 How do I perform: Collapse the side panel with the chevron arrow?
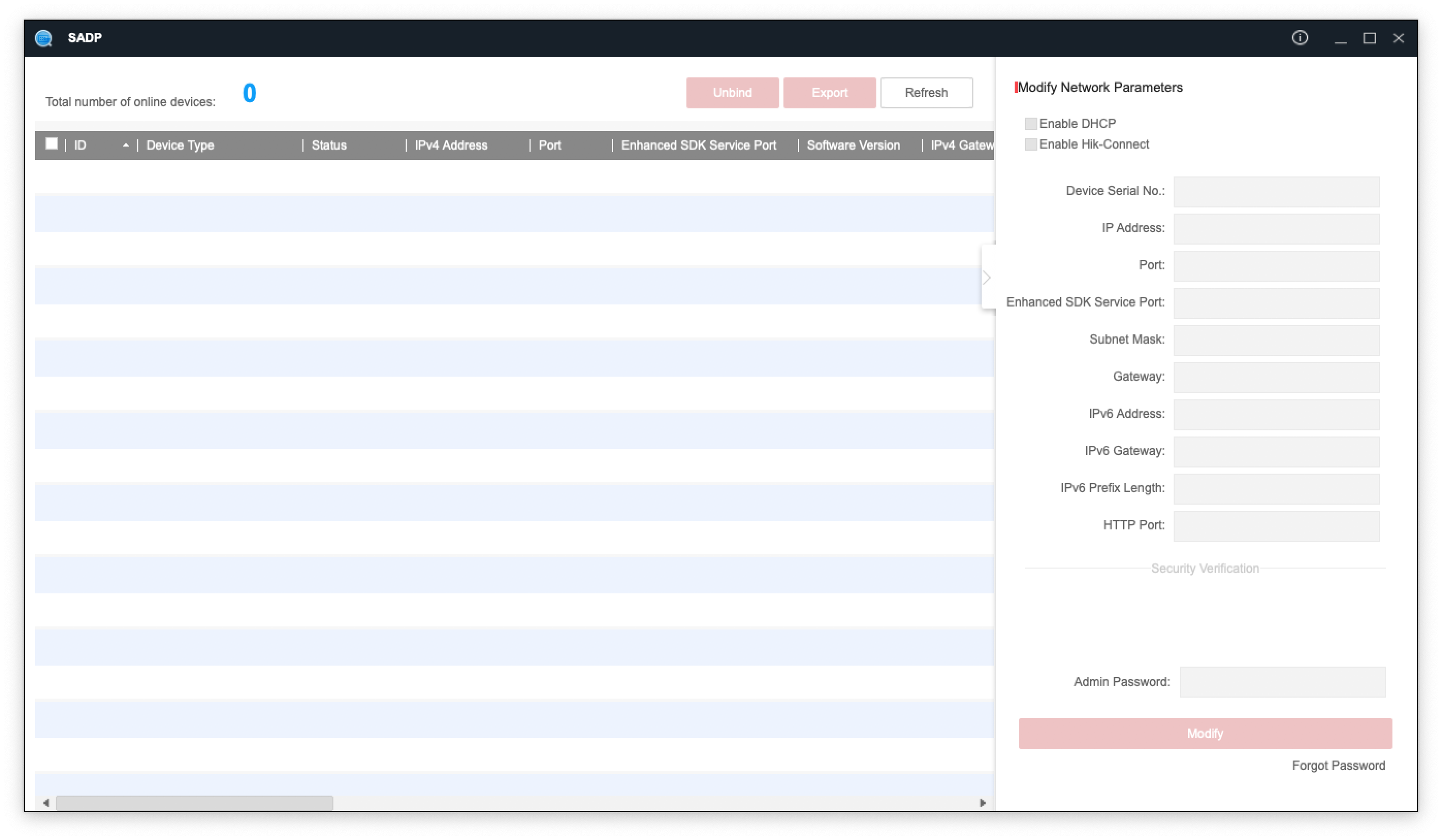pyautogui.click(x=986, y=278)
